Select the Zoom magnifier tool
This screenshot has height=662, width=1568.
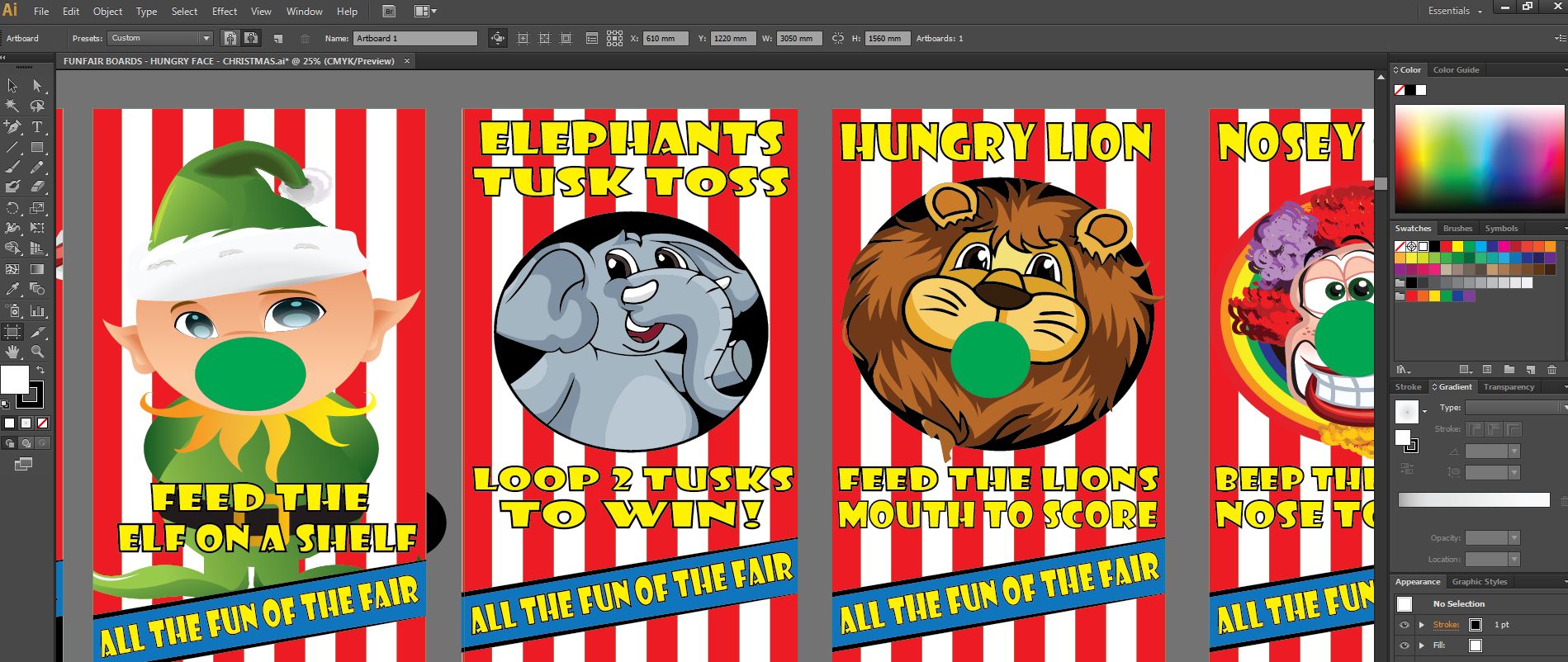(x=37, y=352)
